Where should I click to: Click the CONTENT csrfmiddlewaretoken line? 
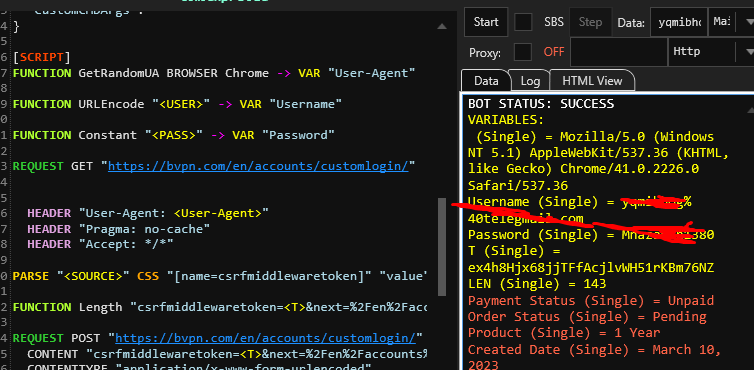[227, 354]
